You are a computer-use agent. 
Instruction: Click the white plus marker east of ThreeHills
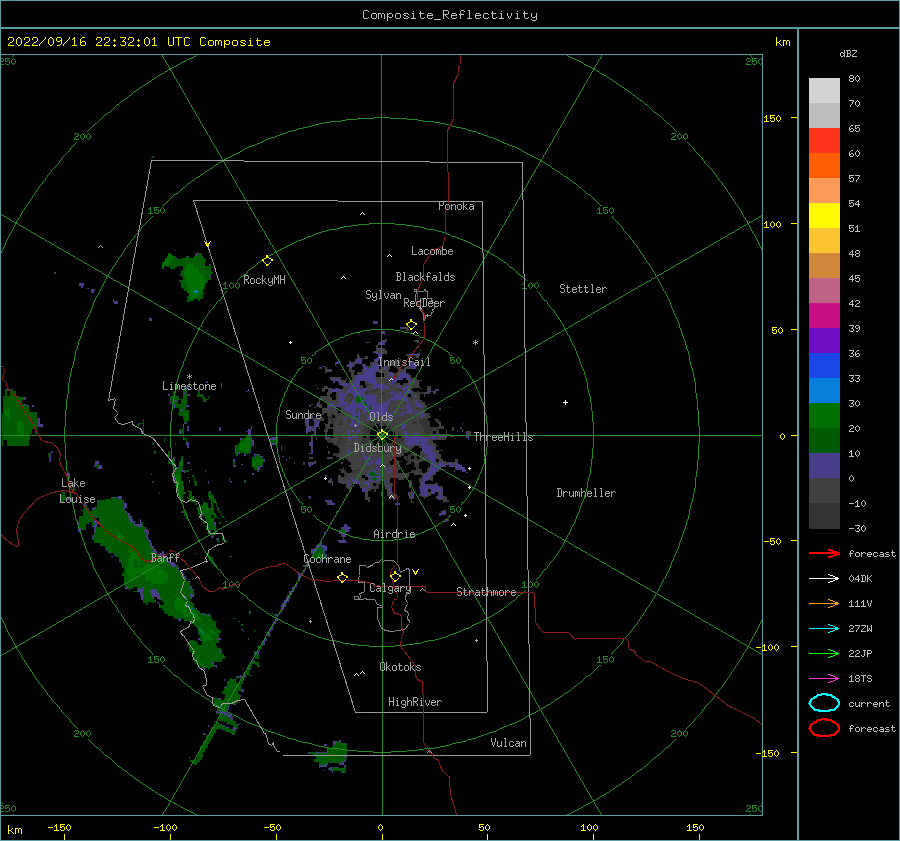[x=565, y=402]
